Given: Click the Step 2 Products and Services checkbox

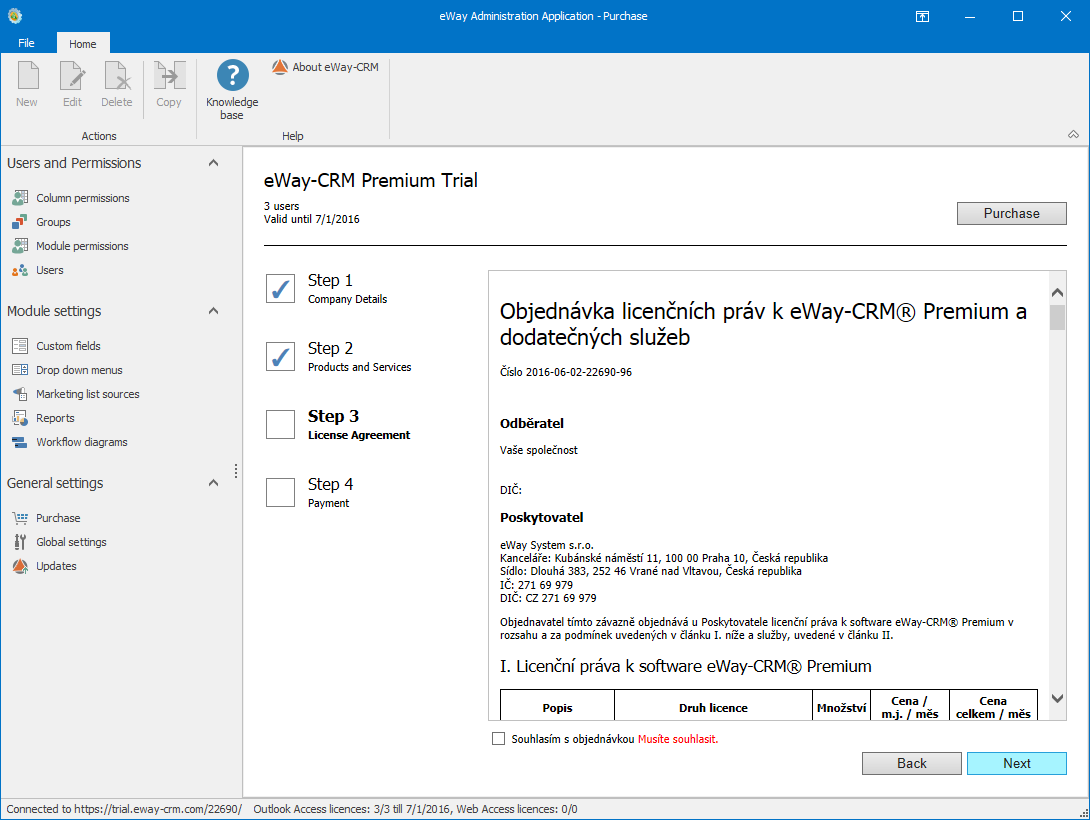Looking at the screenshot, I should click(281, 356).
